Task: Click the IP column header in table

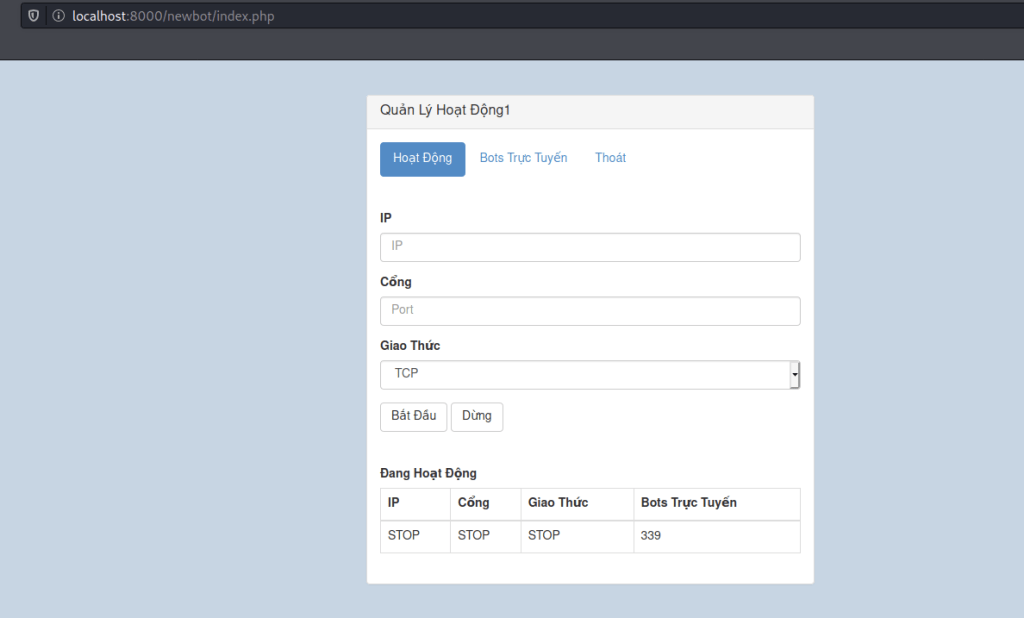Action: (394, 503)
